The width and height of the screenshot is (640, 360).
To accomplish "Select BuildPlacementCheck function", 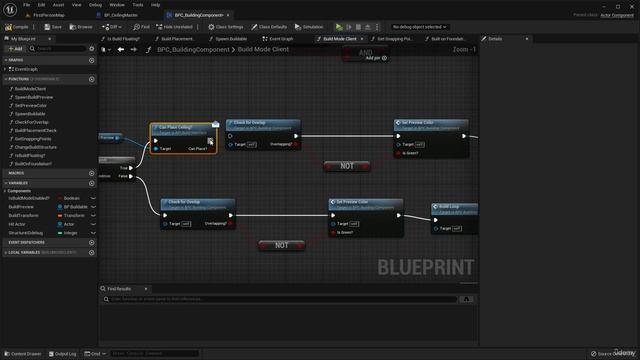I will (x=36, y=131).
